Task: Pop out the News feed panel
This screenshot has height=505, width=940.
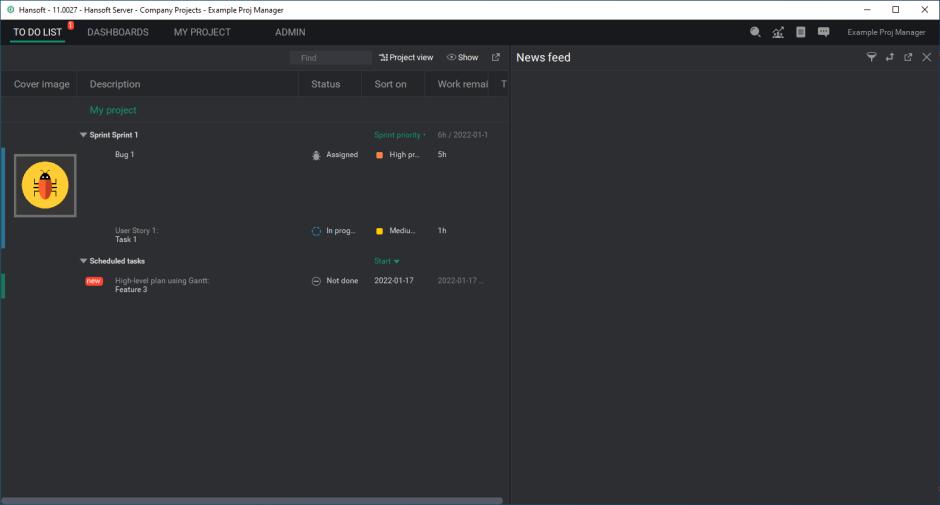Action: click(x=908, y=58)
